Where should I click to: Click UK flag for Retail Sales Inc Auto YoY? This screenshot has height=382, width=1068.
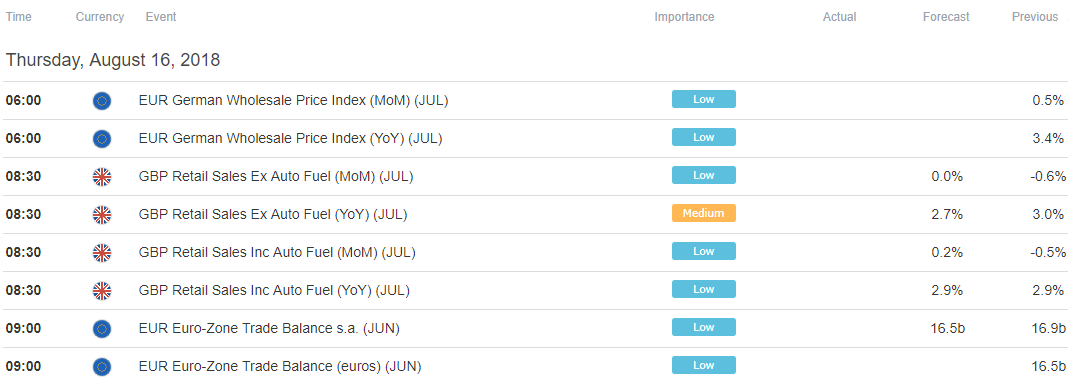pos(101,291)
